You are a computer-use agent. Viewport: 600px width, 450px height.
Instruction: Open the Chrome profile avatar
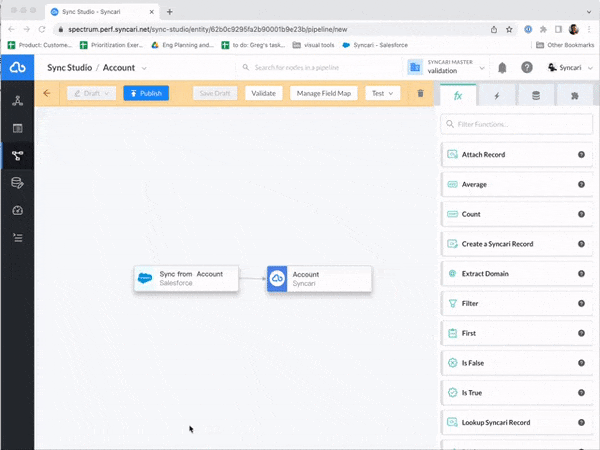click(573, 29)
